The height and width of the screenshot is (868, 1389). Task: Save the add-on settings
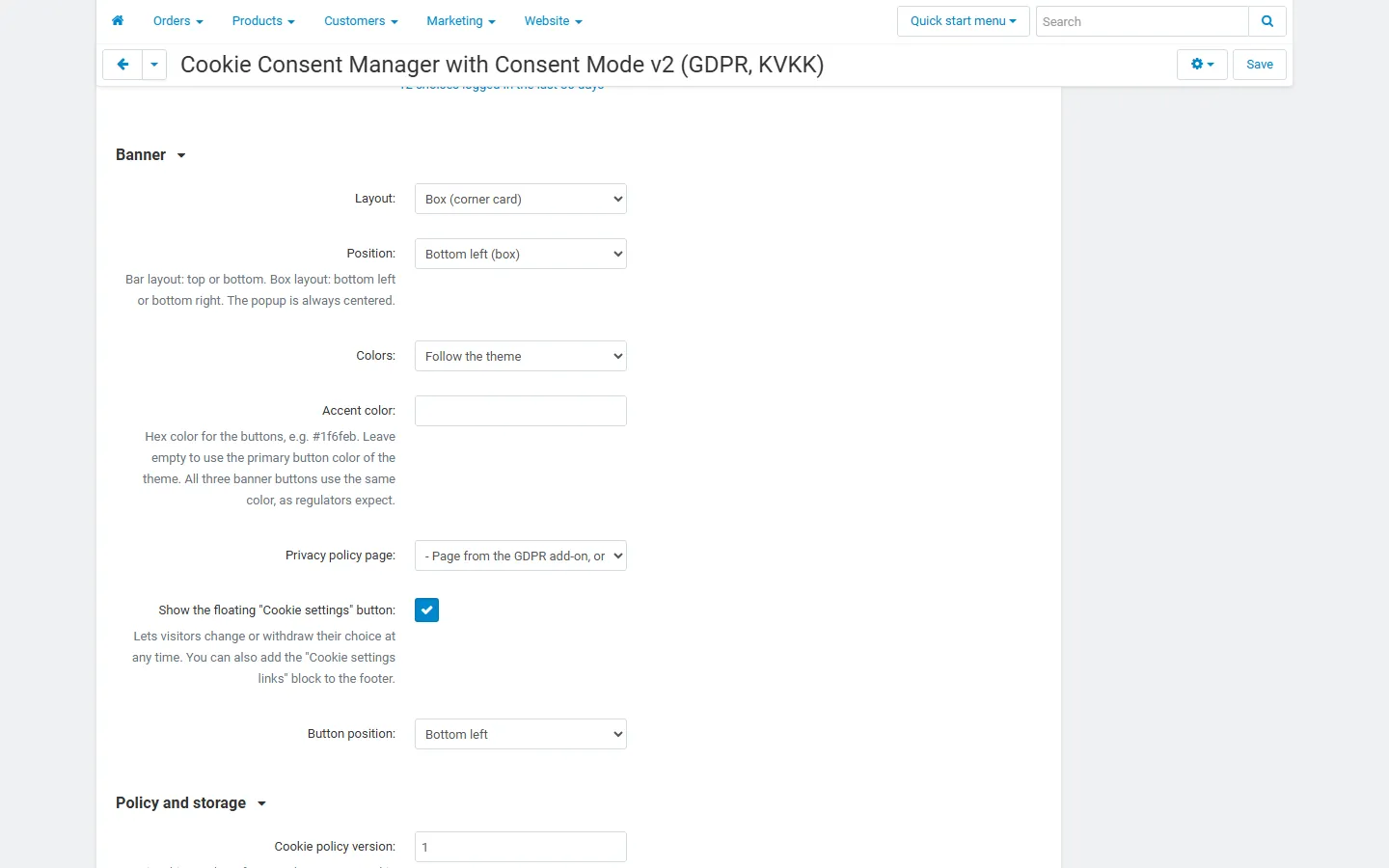pyautogui.click(x=1260, y=65)
